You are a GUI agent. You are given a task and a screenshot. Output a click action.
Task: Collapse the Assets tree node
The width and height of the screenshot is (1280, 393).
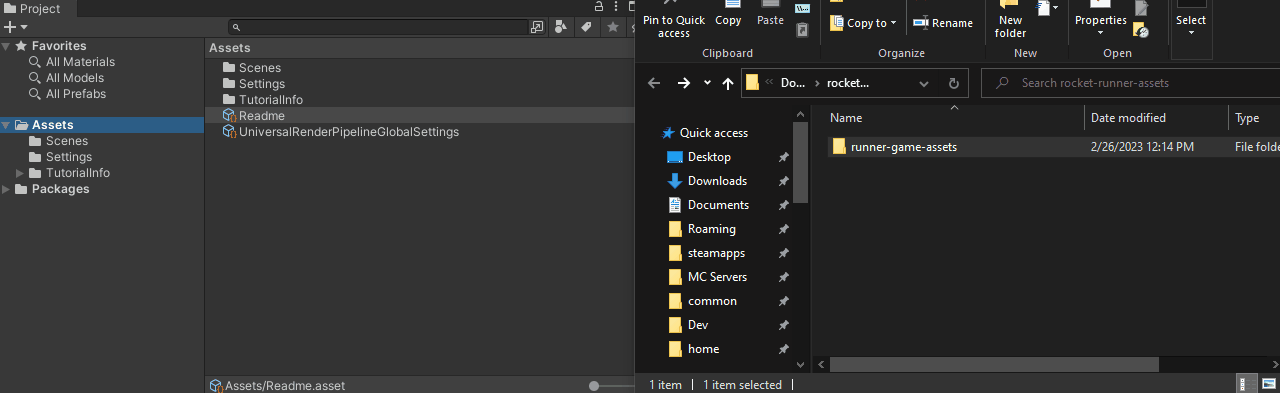click(x=6, y=125)
